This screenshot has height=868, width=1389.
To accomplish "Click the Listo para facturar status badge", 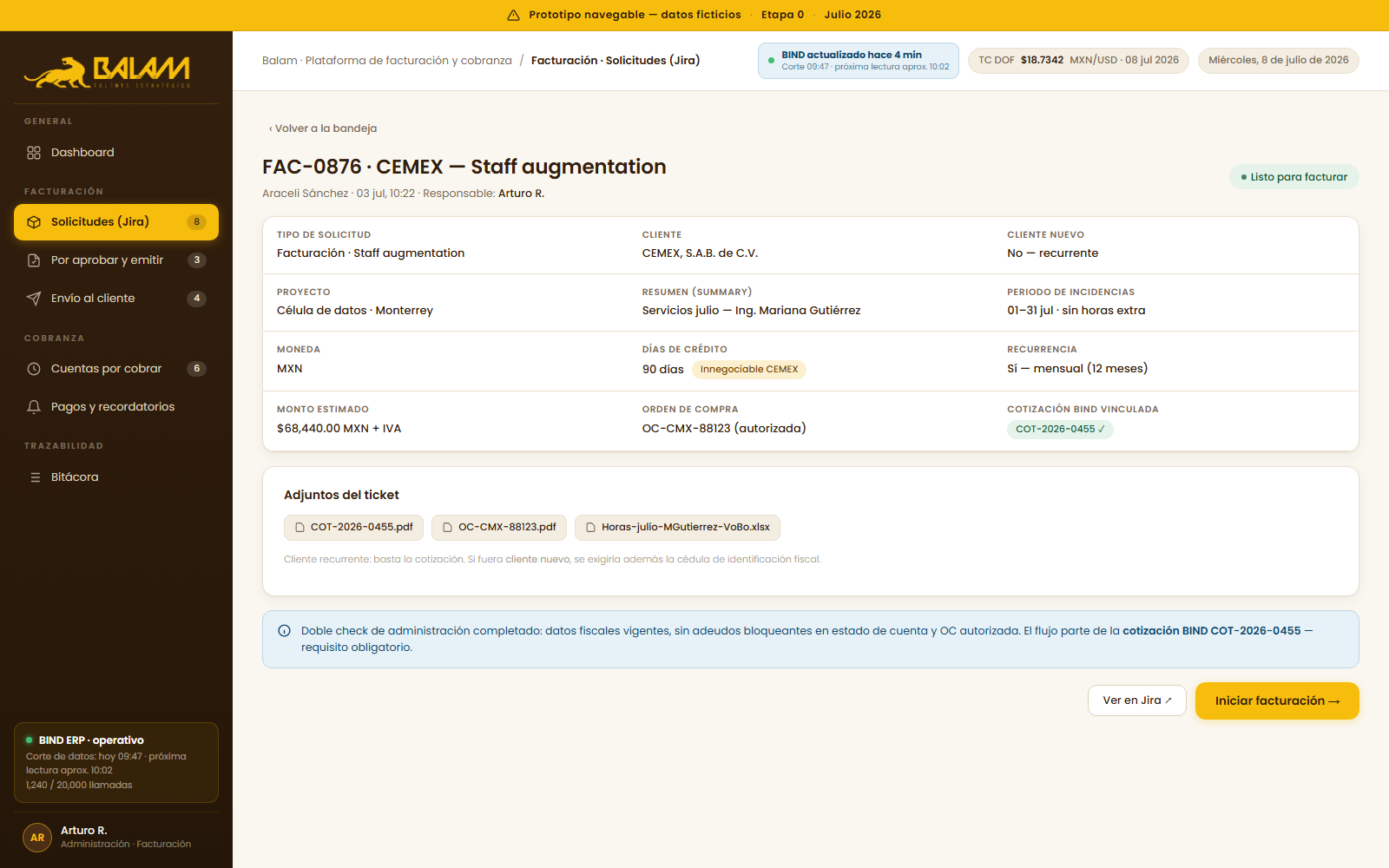I will coord(1294,177).
